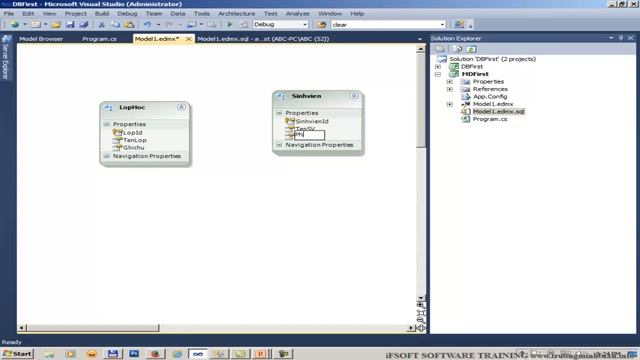Click the Solution Explorer Refresh icon
Image resolution: width=640 pixels, height=360 pixels.
pyautogui.click(x=471, y=49)
